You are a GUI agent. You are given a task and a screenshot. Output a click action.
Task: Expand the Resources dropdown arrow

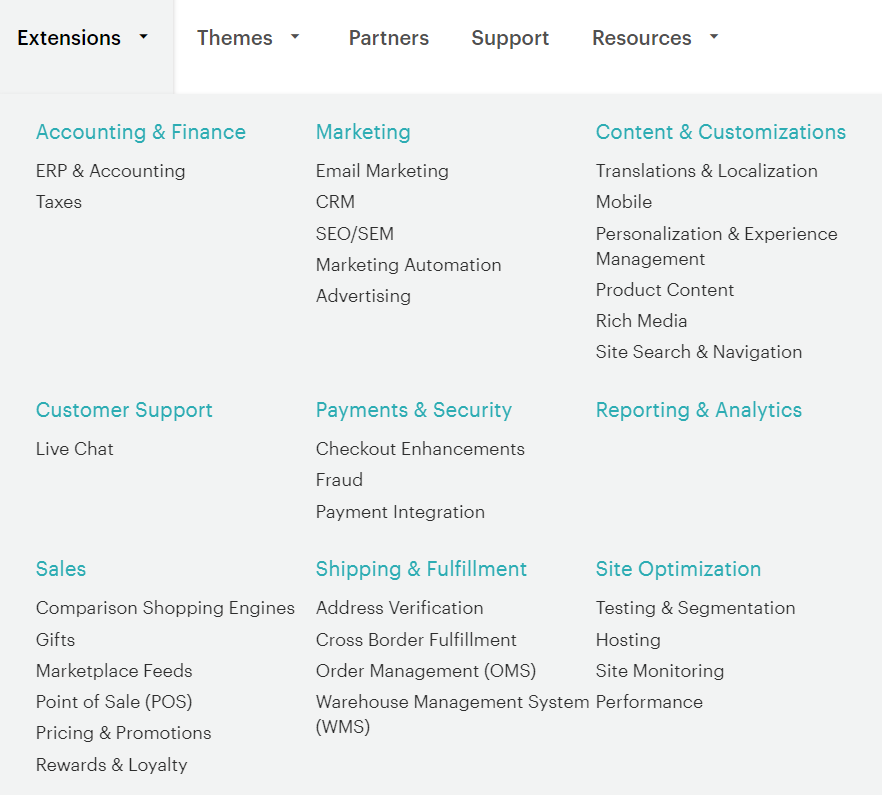(x=714, y=37)
